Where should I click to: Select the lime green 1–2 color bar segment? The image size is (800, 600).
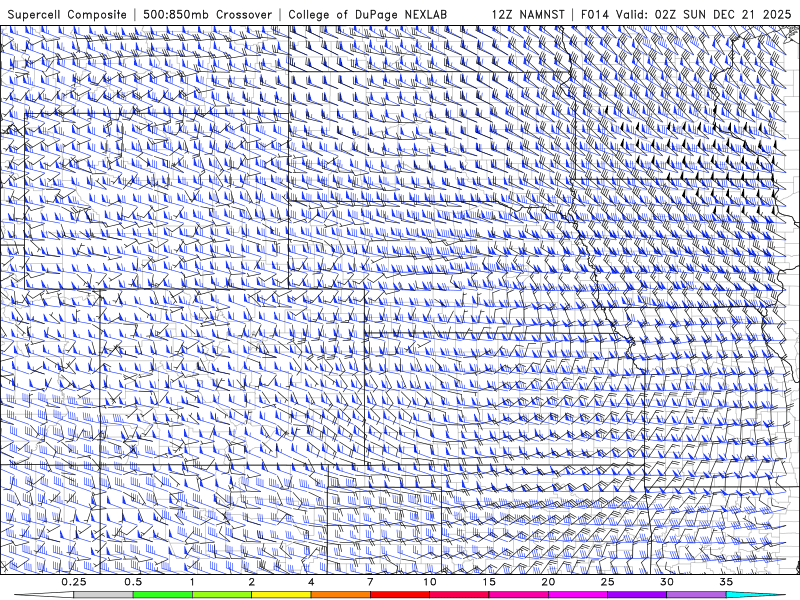coord(222,595)
